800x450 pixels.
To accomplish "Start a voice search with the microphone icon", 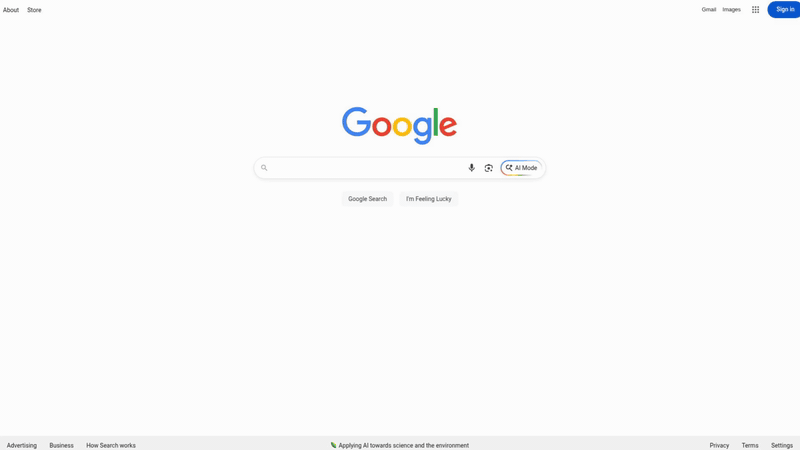I will pos(471,168).
